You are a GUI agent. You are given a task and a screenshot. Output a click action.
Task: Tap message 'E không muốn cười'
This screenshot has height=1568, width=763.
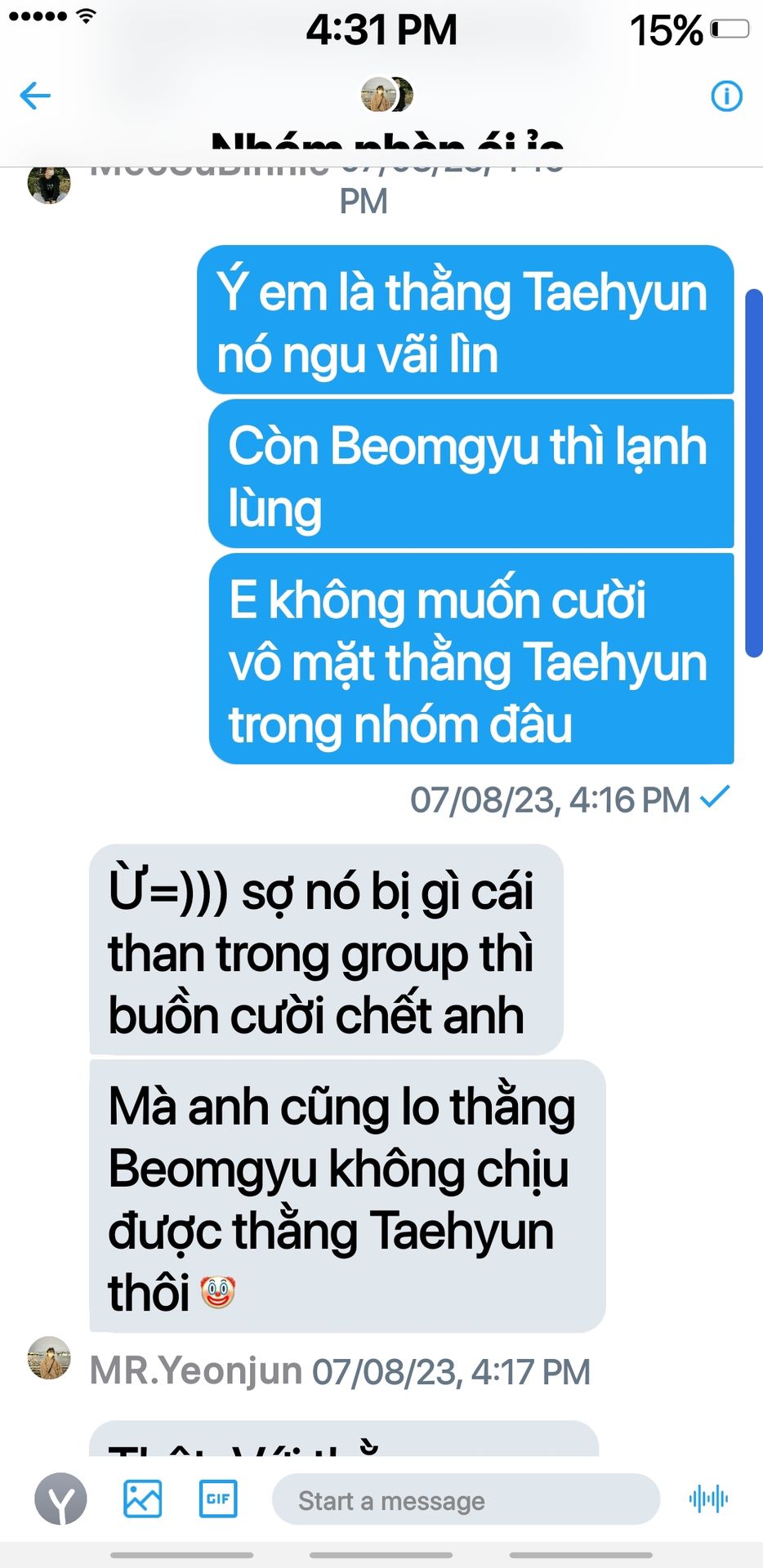471,659
